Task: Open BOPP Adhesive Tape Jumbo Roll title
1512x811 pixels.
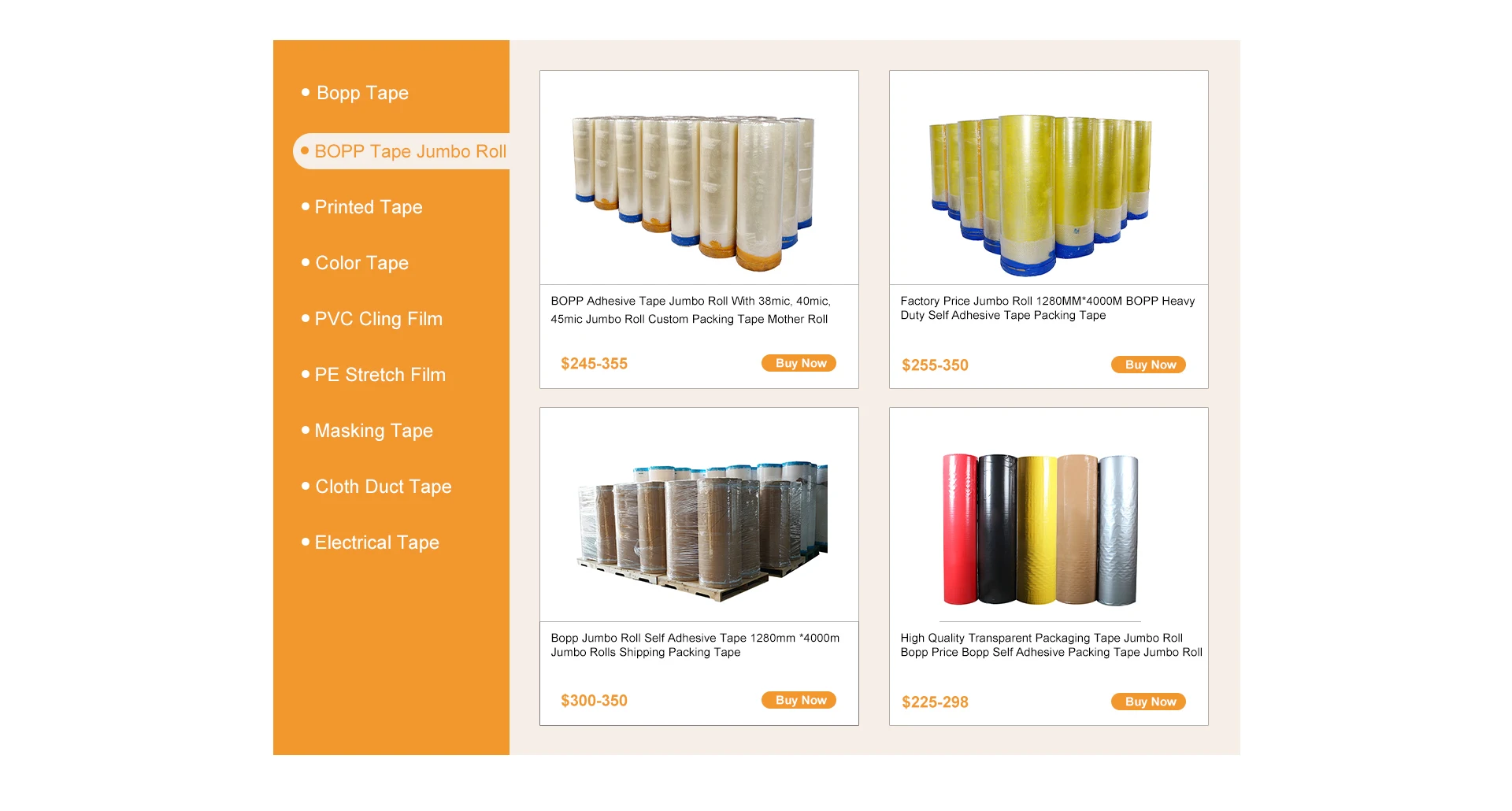Action: point(691,310)
